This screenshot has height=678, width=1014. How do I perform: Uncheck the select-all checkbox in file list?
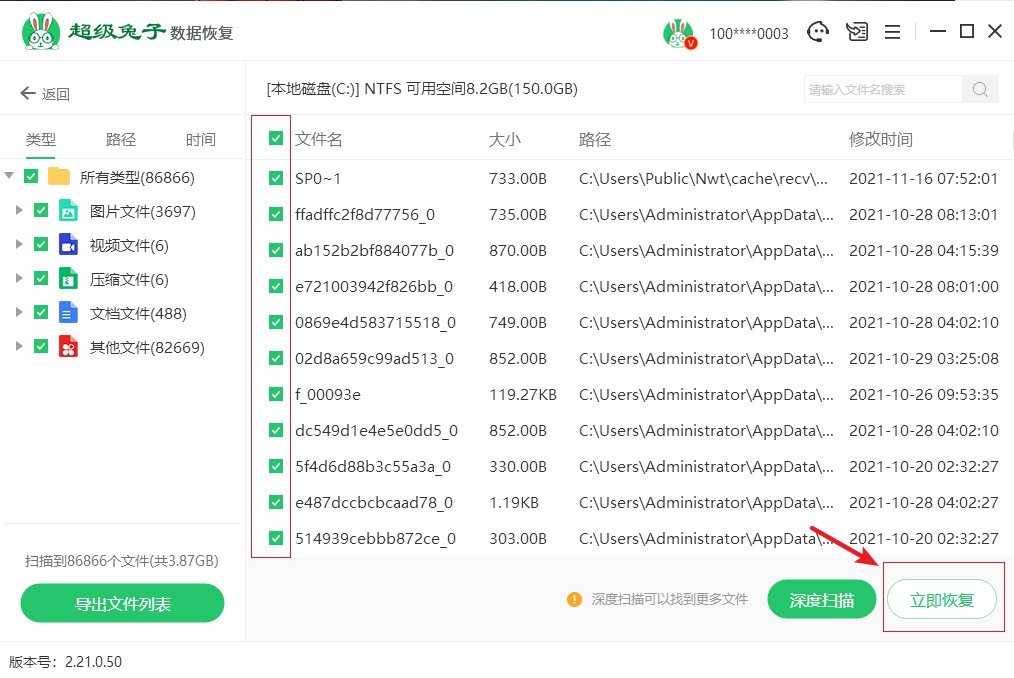pos(274,138)
